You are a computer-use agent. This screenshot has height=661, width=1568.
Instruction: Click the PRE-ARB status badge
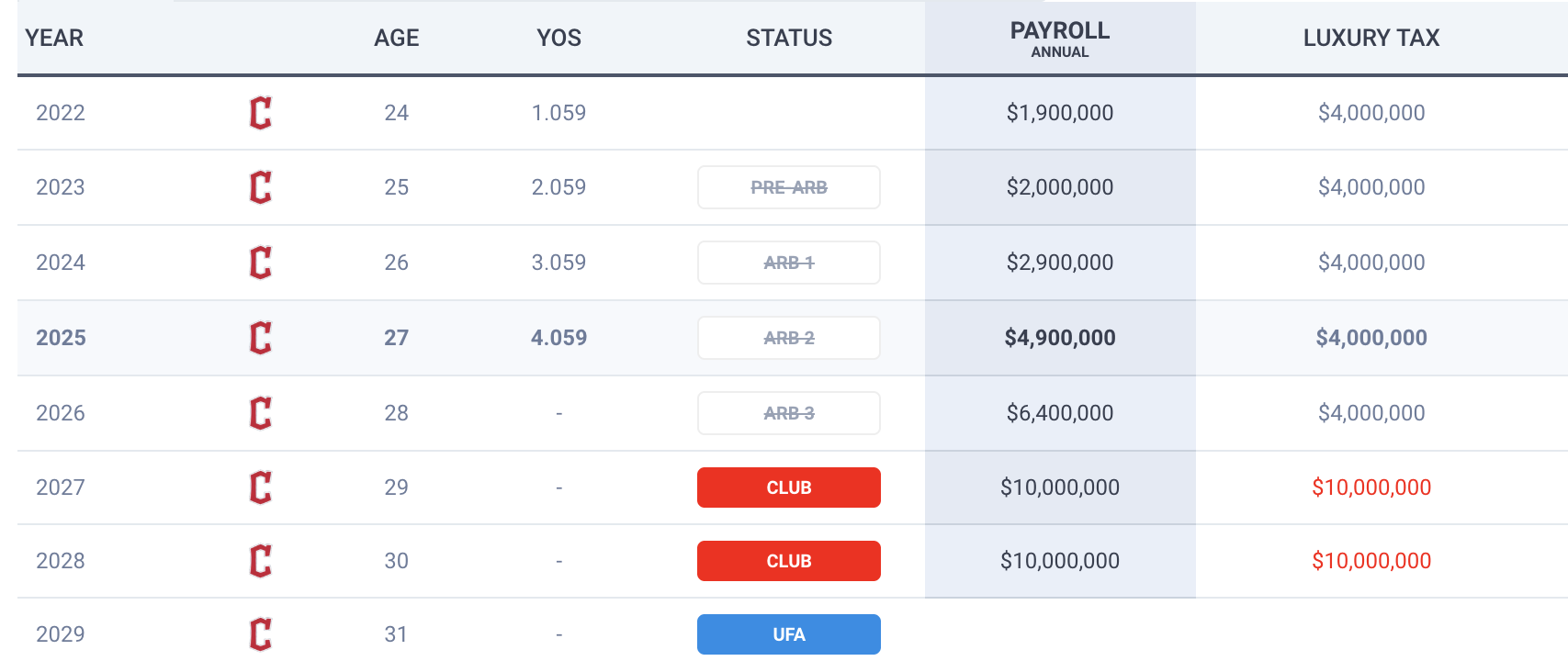(789, 187)
